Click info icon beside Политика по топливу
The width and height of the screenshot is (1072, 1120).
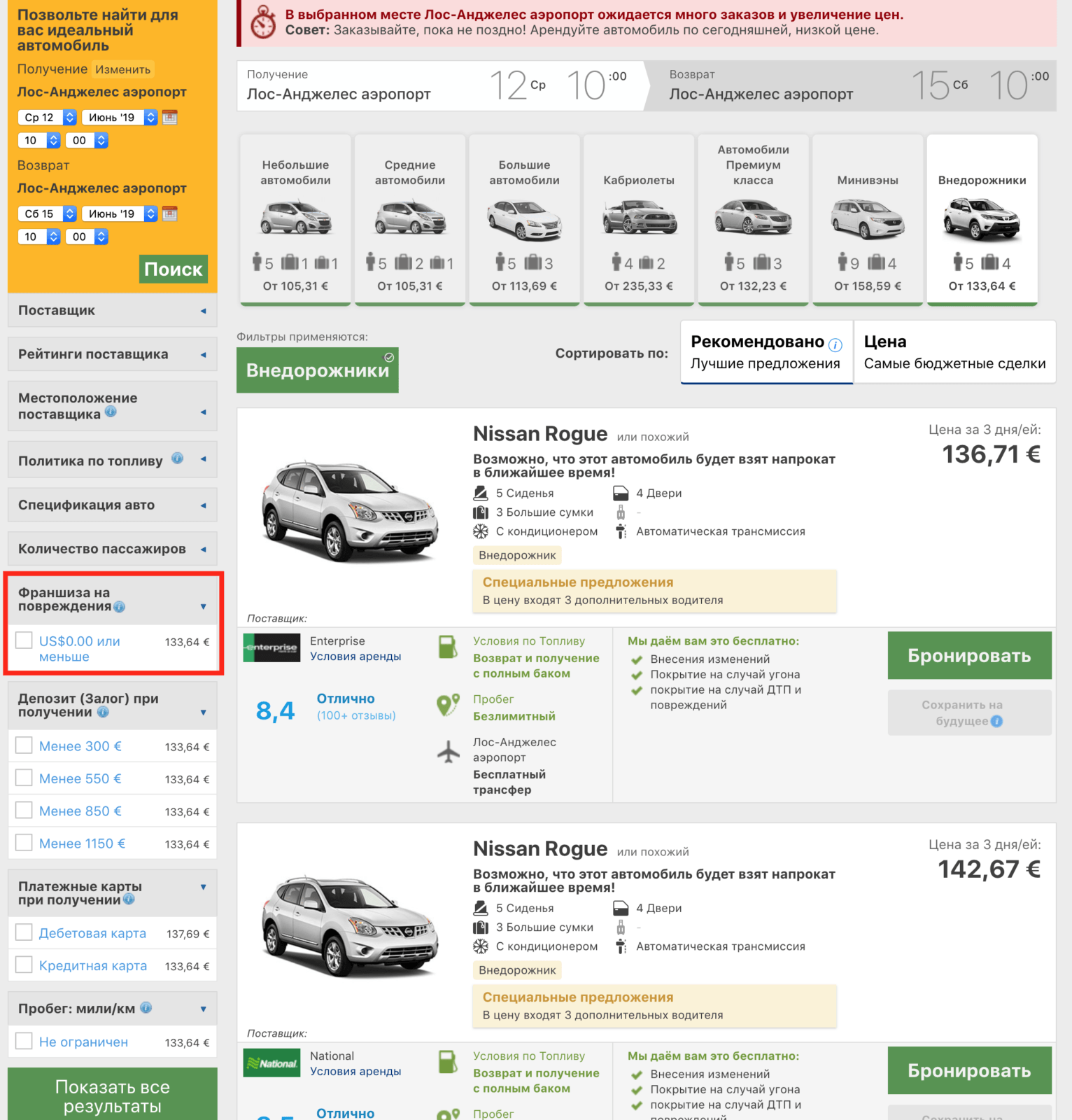point(177,458)
